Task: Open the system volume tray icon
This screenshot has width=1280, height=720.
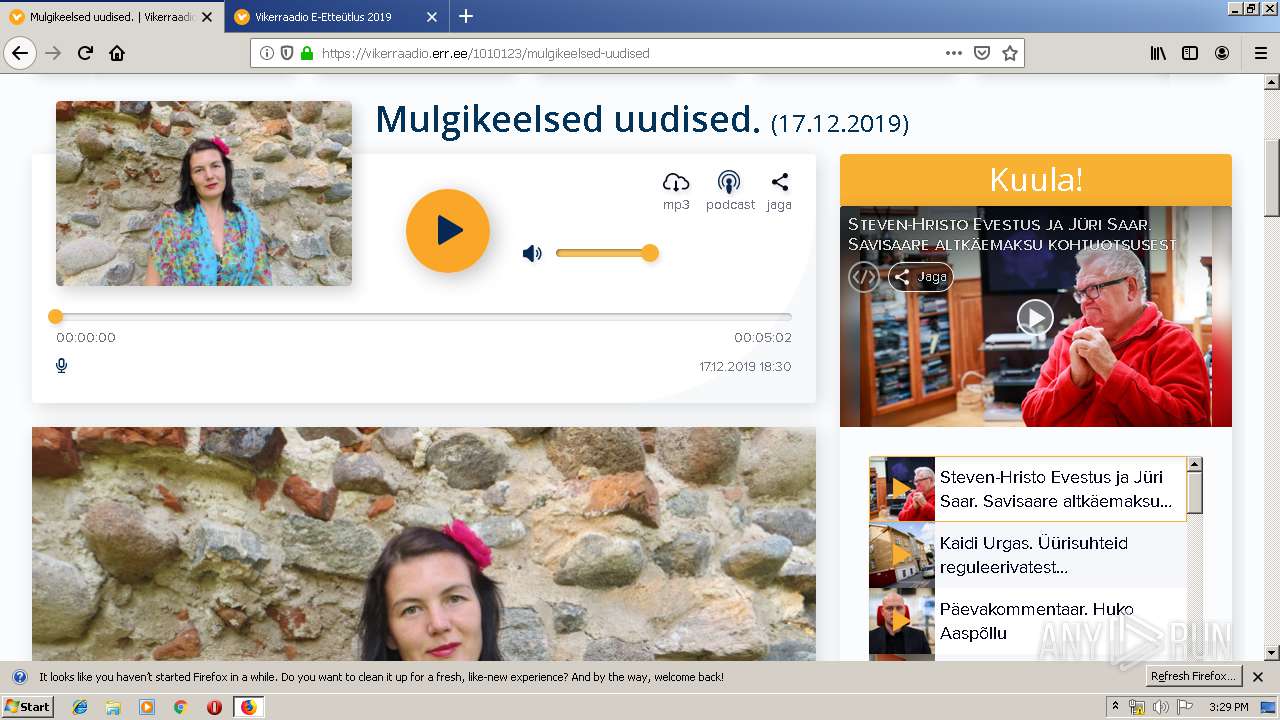Action: (x=1160, y=707)
